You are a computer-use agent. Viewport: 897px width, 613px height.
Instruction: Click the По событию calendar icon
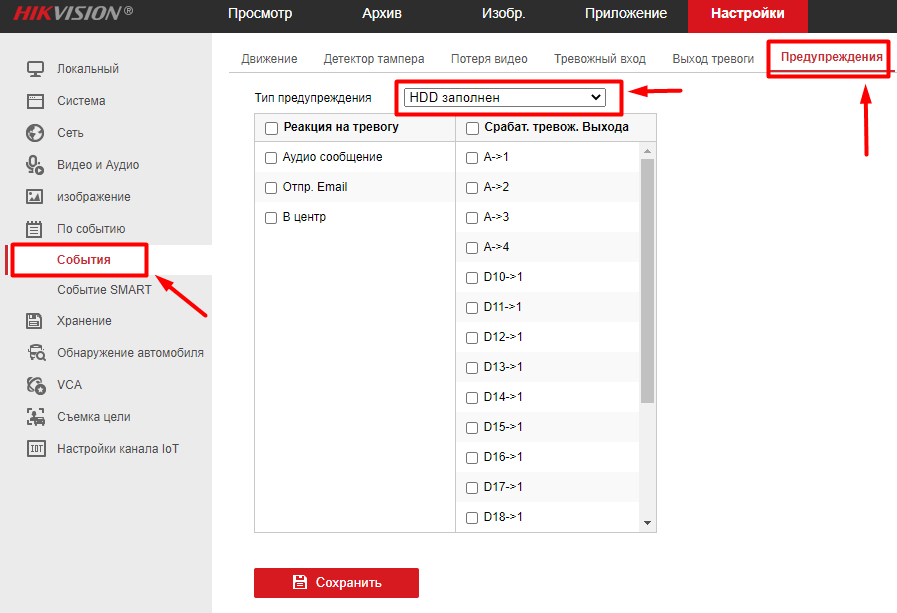pyautogui.click(x=35, y=229)
